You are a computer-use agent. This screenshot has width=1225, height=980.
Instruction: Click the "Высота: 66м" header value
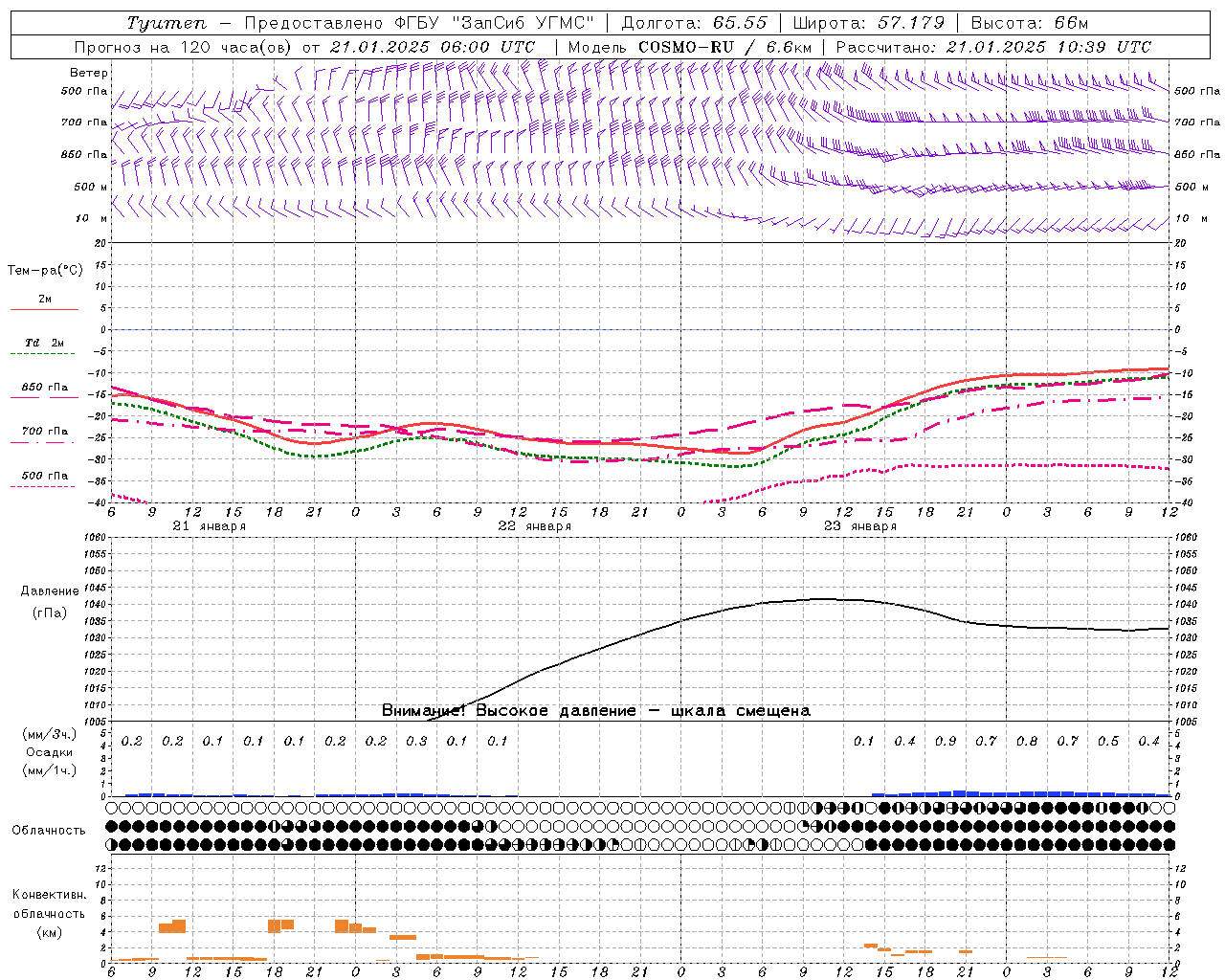(x=1030, y=23)
